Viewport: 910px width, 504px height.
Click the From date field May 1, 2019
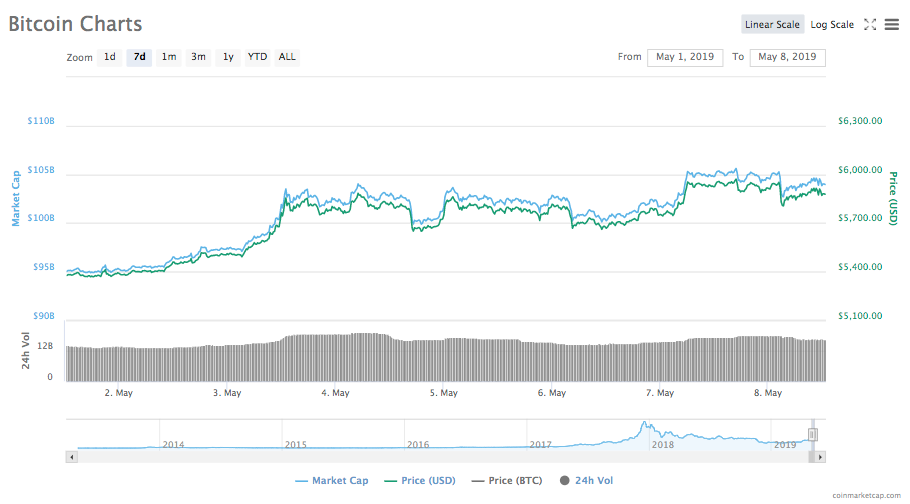(685, 57)
